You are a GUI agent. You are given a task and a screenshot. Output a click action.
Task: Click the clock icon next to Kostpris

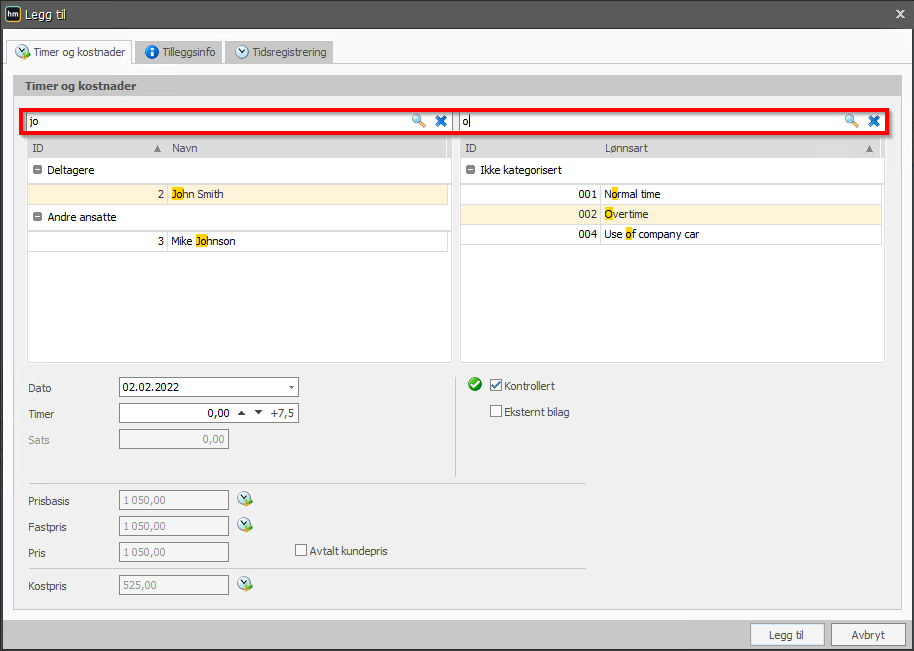click(x=245, y=584)
